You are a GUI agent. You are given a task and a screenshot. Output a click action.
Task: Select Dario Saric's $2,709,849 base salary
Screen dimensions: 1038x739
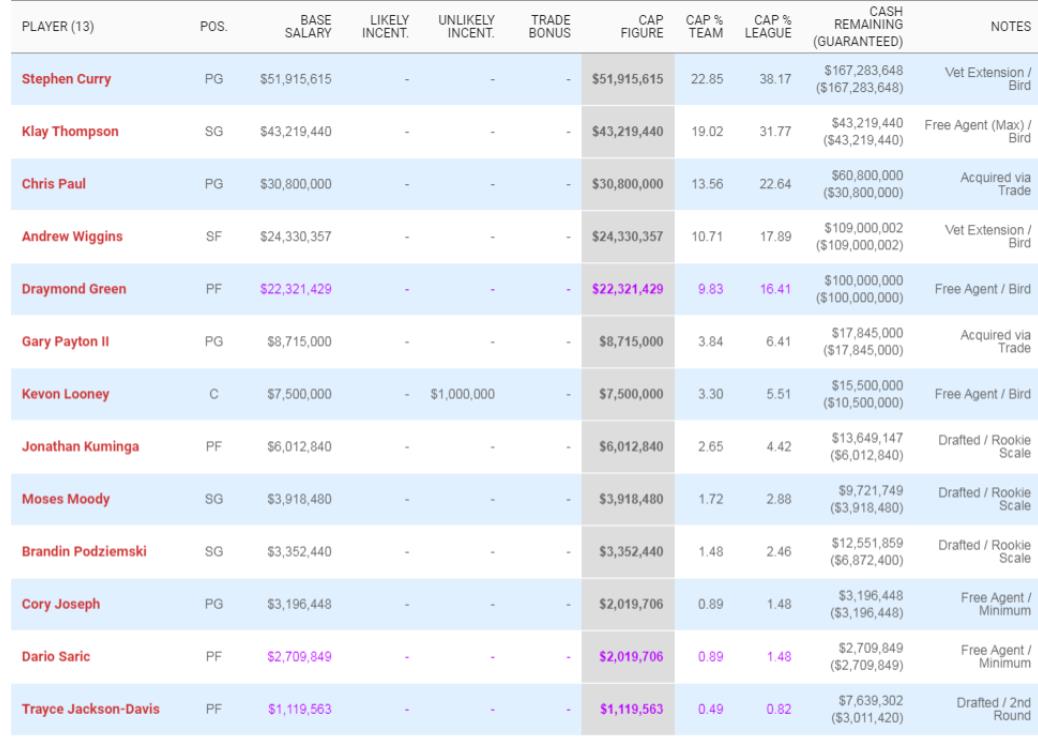coord(299,656)
